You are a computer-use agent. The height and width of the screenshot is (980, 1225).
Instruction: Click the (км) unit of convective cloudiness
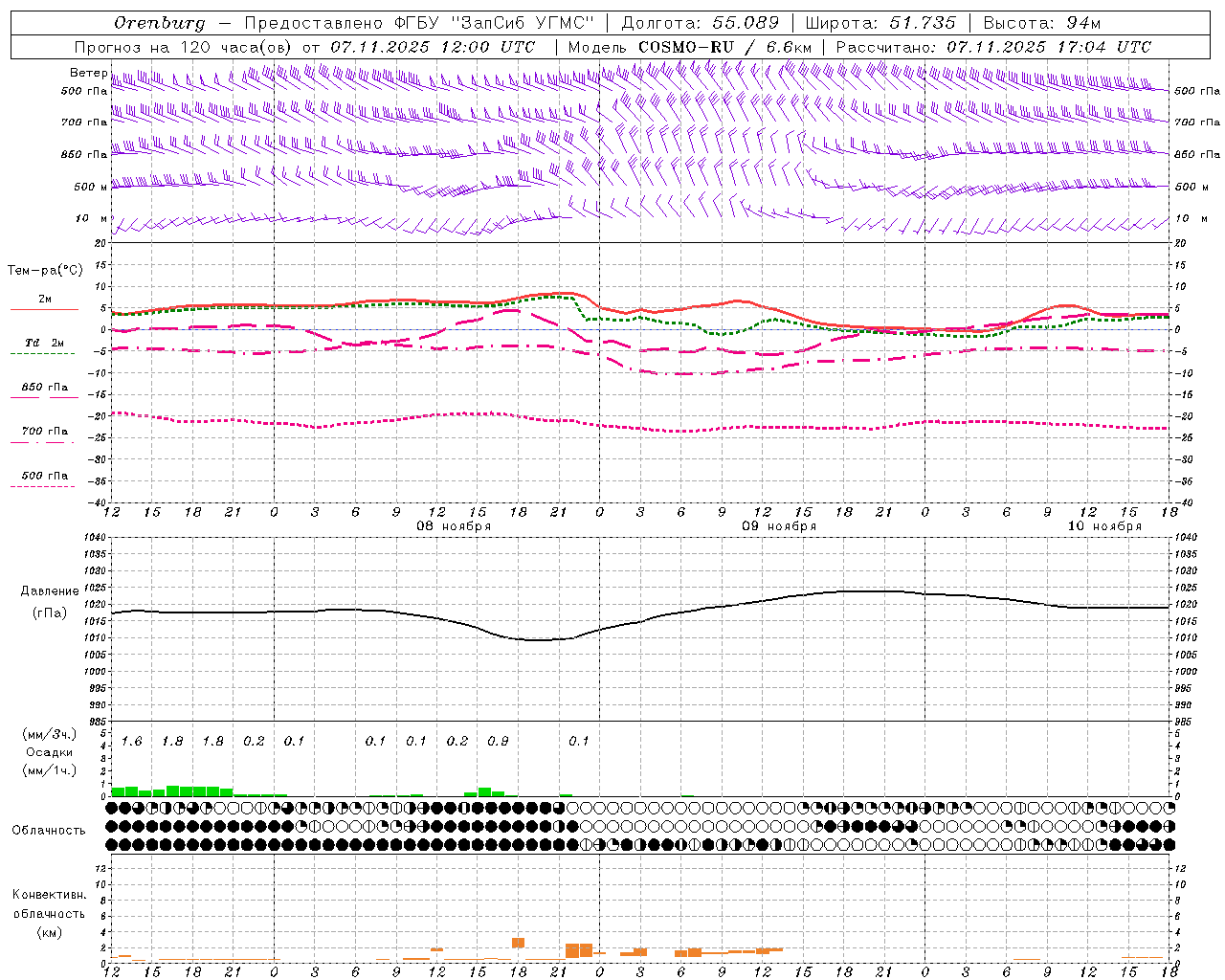coord(50,932)
